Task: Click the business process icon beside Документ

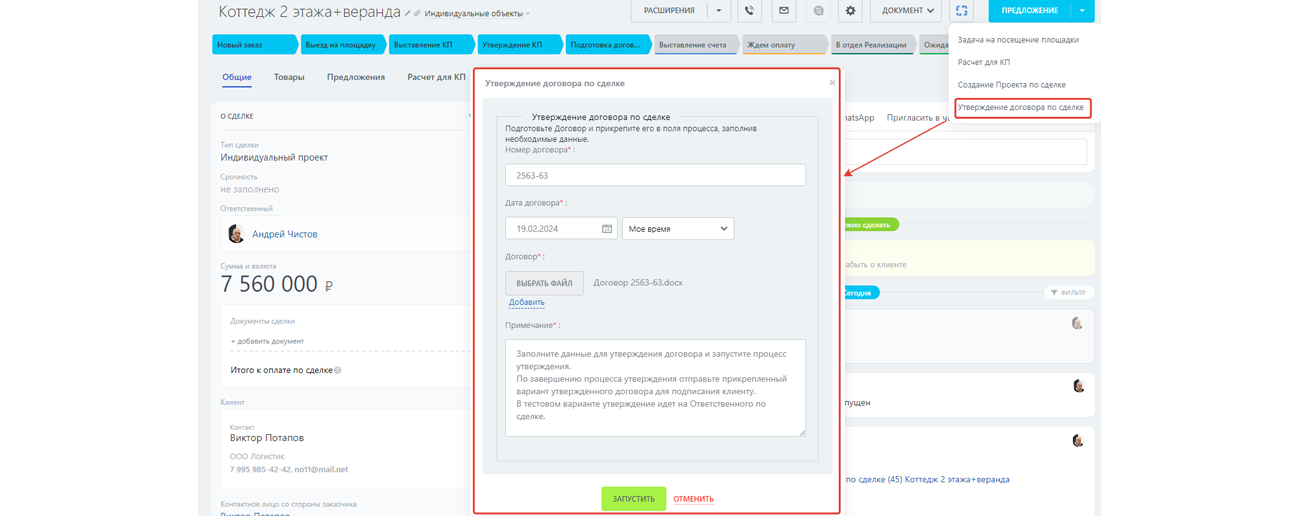Action: (x=961, y=11)
